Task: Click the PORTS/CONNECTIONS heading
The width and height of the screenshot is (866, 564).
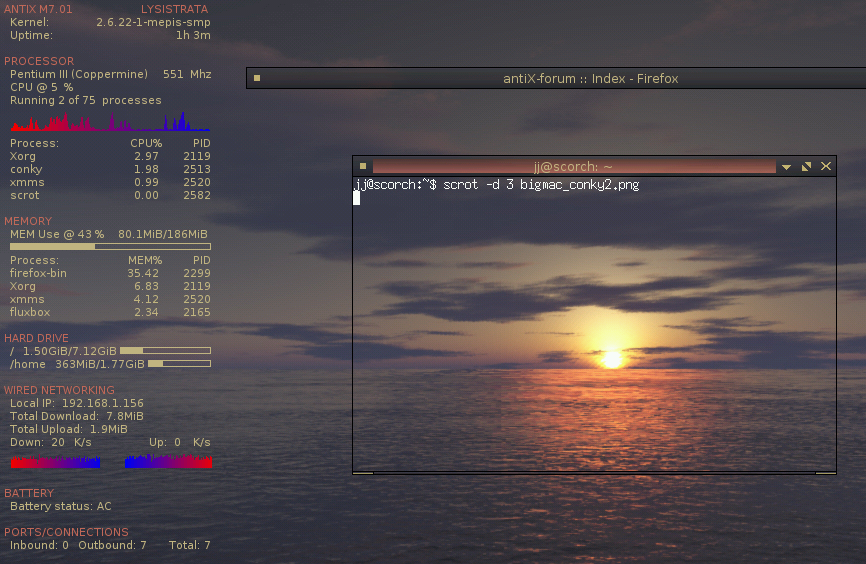Action: (66, 532)
